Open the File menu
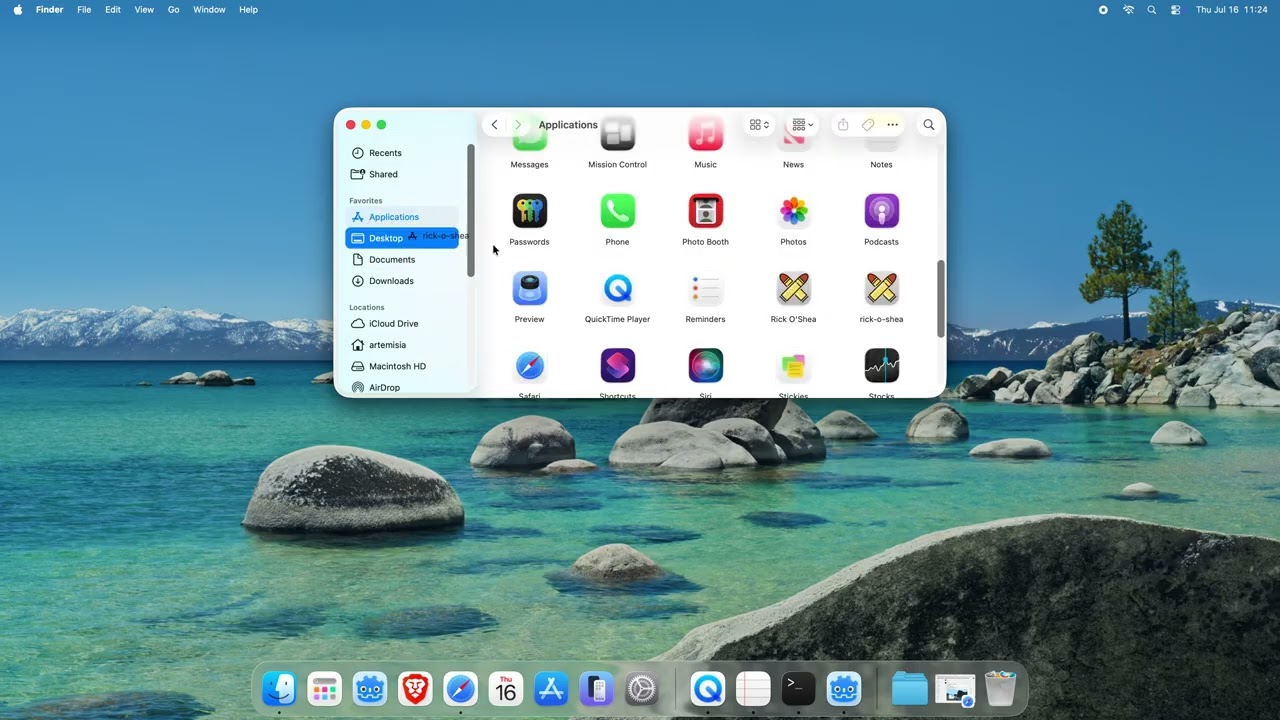 click(84, 10)
